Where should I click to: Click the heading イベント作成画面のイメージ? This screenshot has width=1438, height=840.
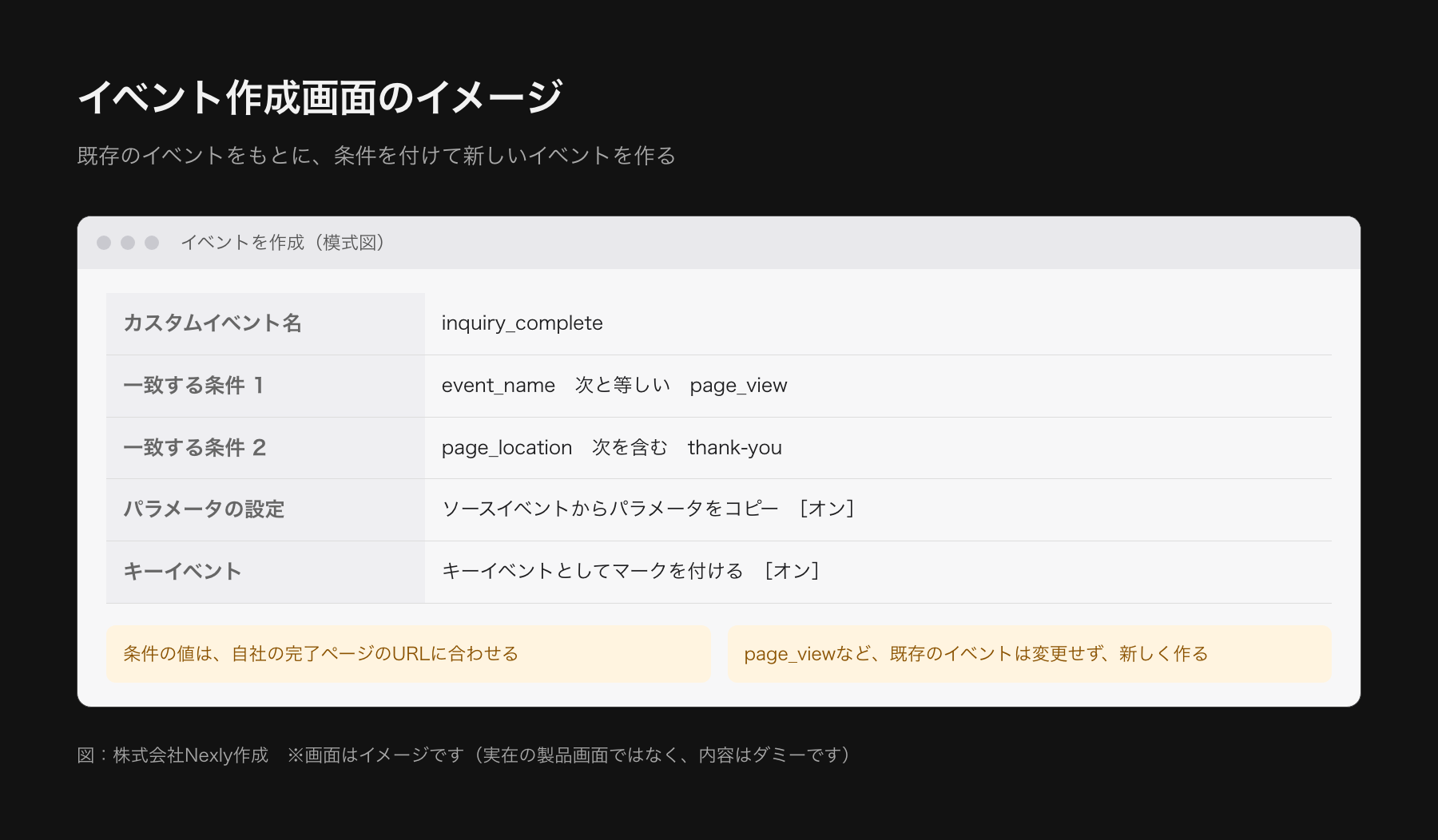click(320, 97)
